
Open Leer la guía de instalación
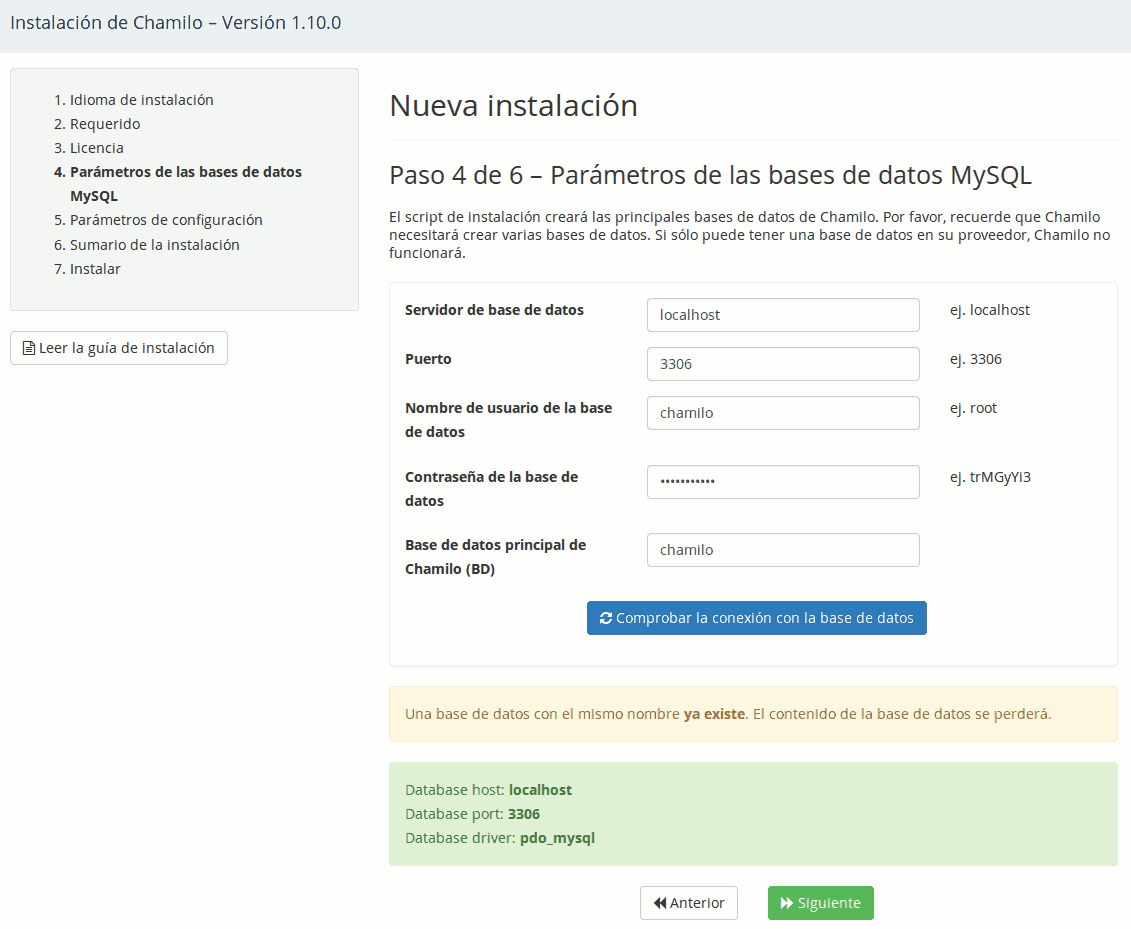pos(119,348)
